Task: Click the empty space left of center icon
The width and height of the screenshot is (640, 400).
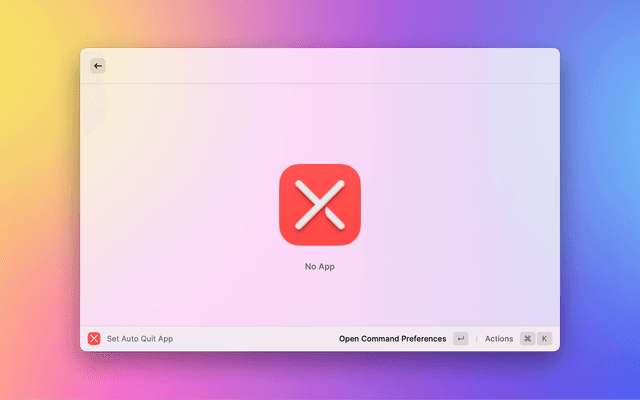Action: [x=180, y=205]
